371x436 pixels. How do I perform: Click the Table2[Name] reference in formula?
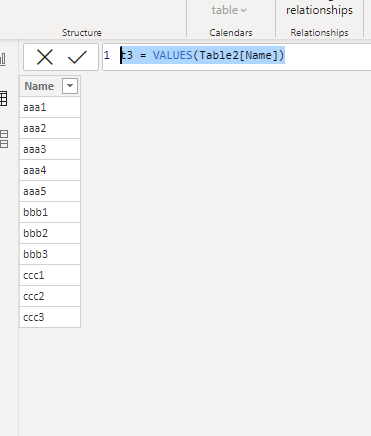(x=238, y=55)
